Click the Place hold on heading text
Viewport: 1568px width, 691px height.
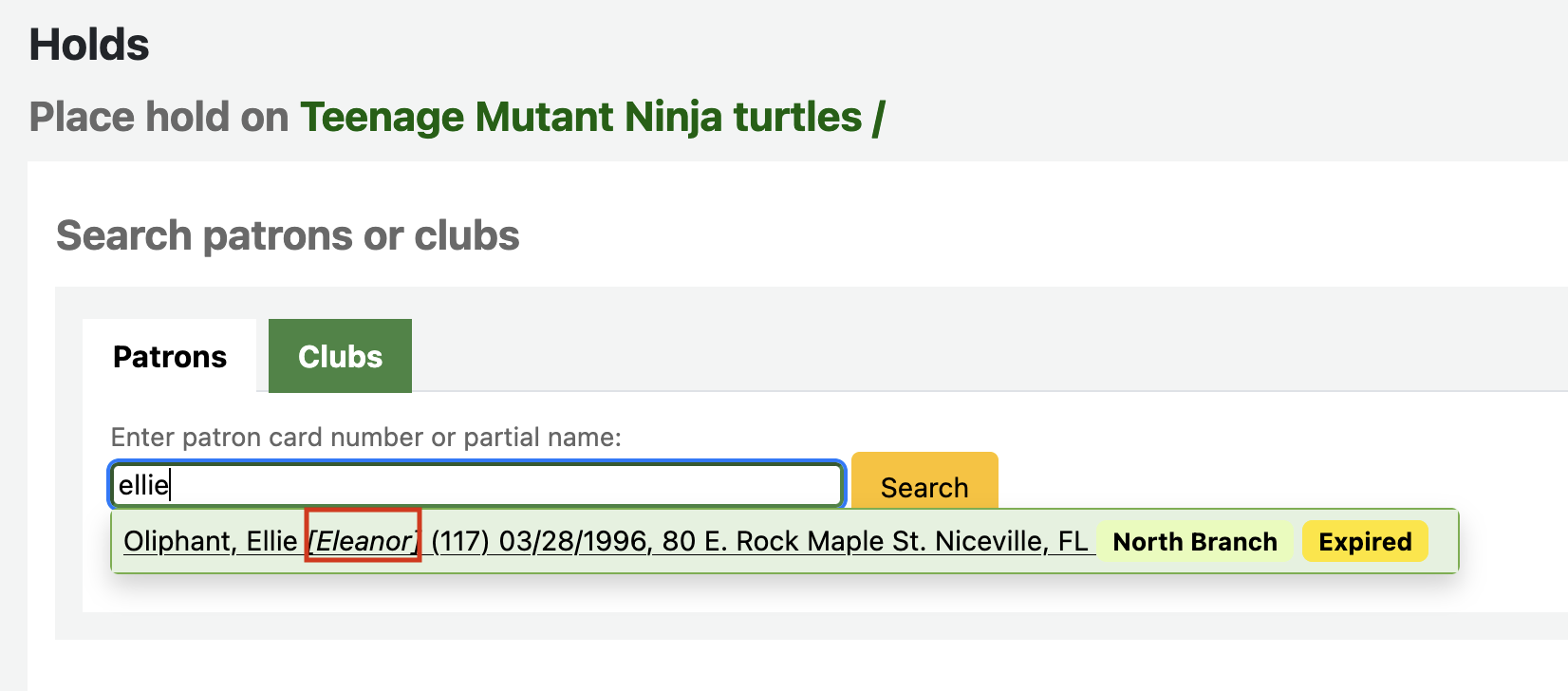159,118
